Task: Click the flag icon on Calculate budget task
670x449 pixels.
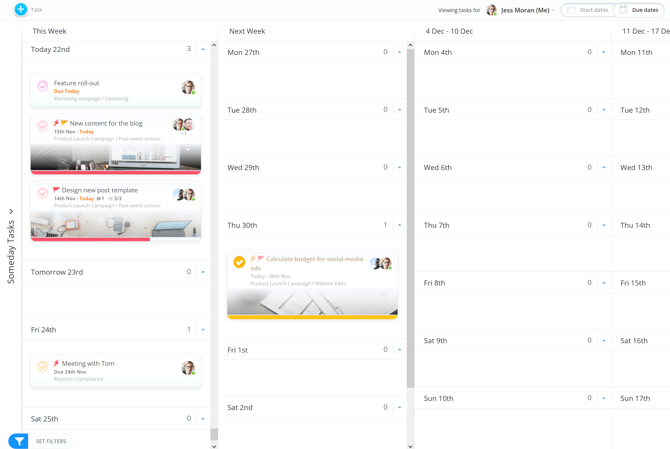Action: click(x=261, y=258)
